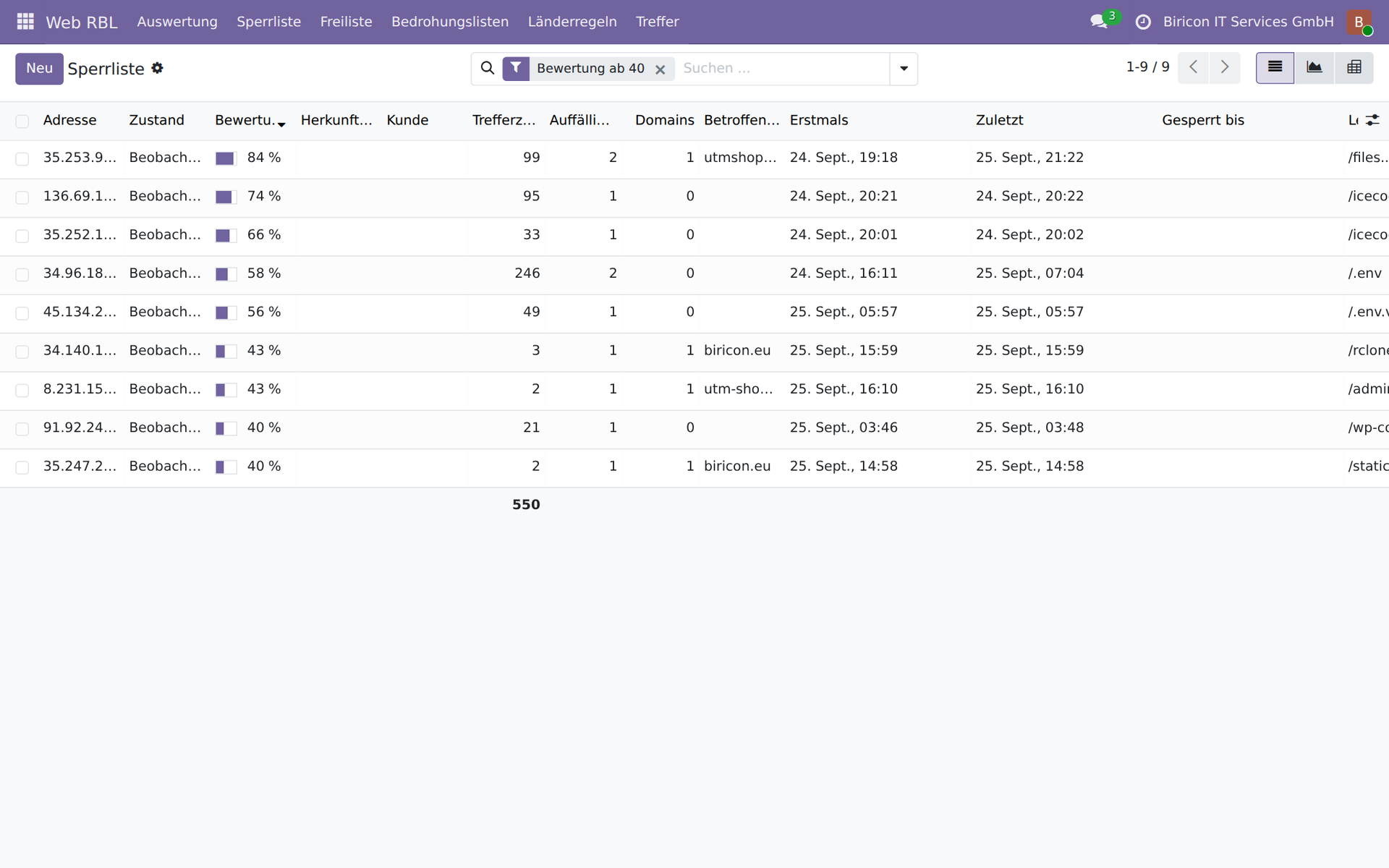Select the row with address 91.92.24...

click(22, 429)
